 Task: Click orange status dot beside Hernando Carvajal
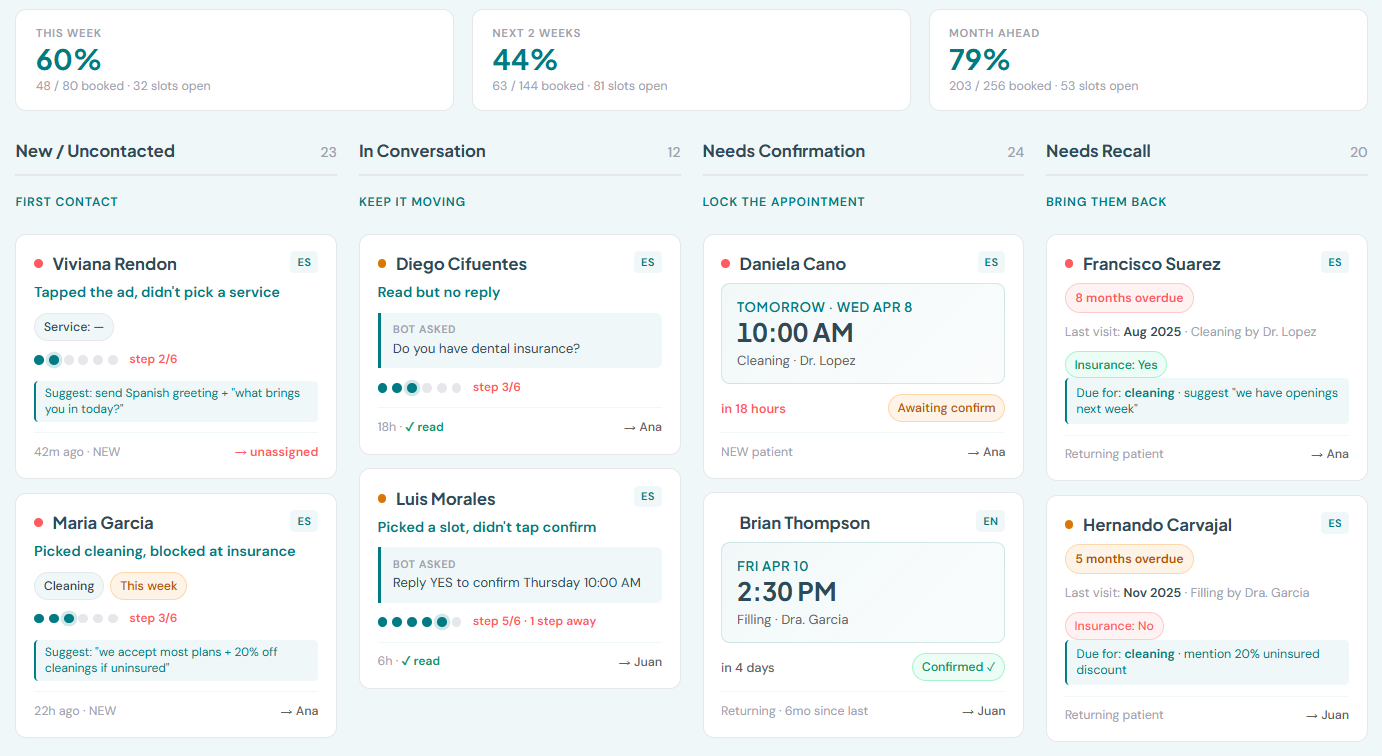[1069, 525]
